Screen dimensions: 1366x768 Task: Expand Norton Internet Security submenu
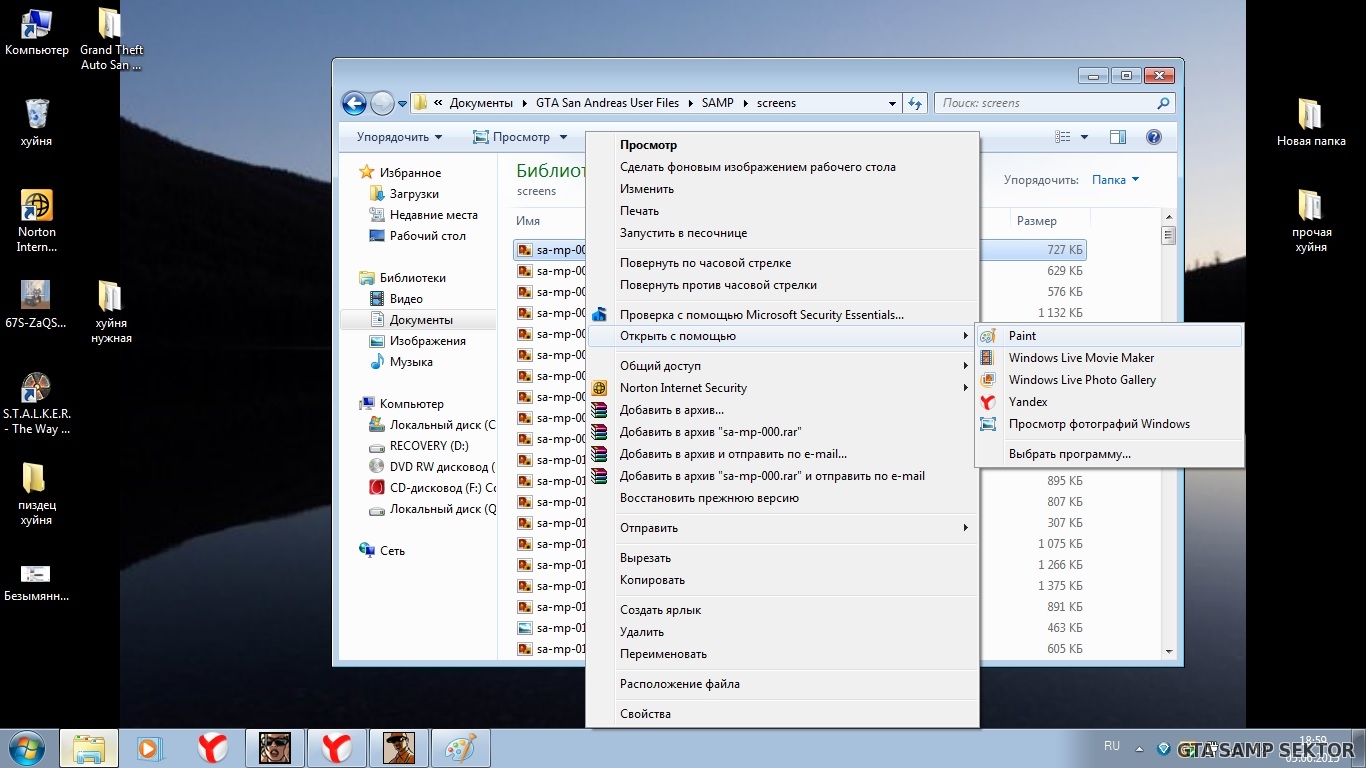[781, 388]
